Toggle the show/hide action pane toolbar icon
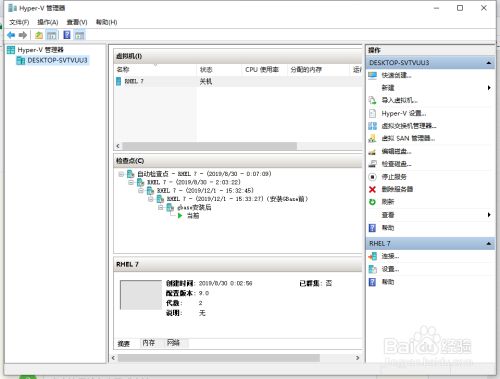Viewport: 500px width, 379px height. 79,35
